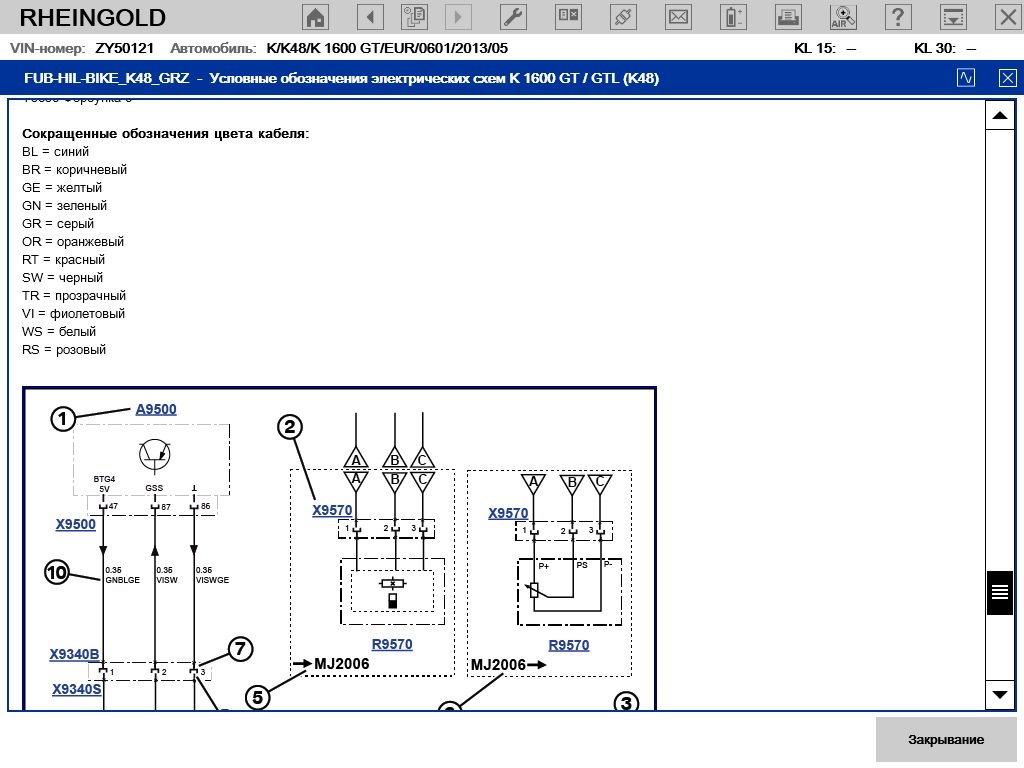Click the scrollbar up arrow
This screenshot has height=768, width=1024.
[999, 116]
